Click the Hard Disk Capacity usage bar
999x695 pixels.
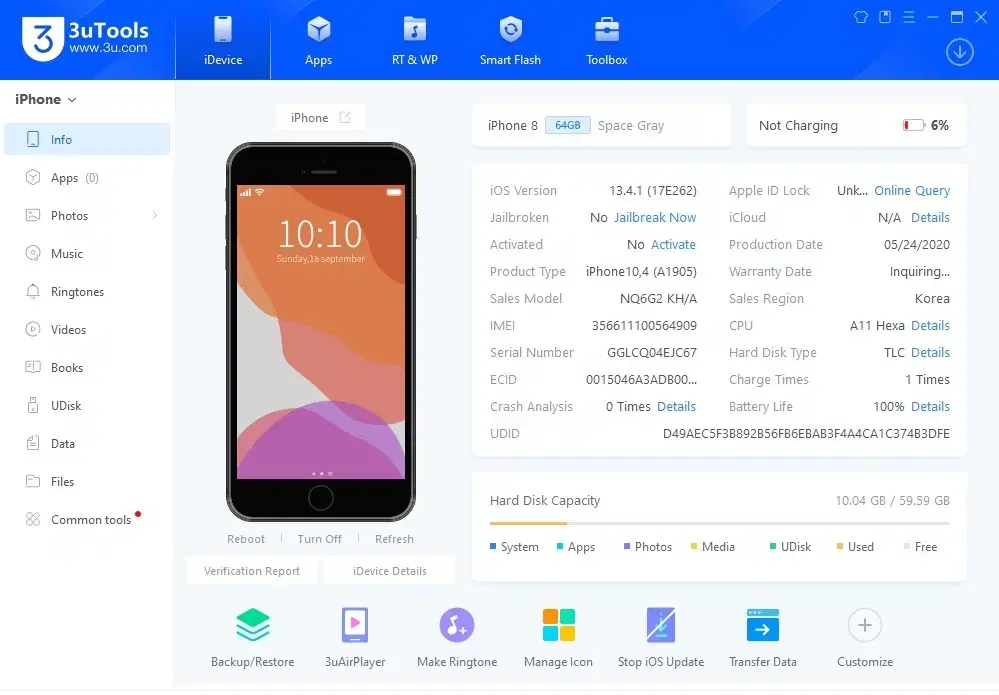(720, 523)
